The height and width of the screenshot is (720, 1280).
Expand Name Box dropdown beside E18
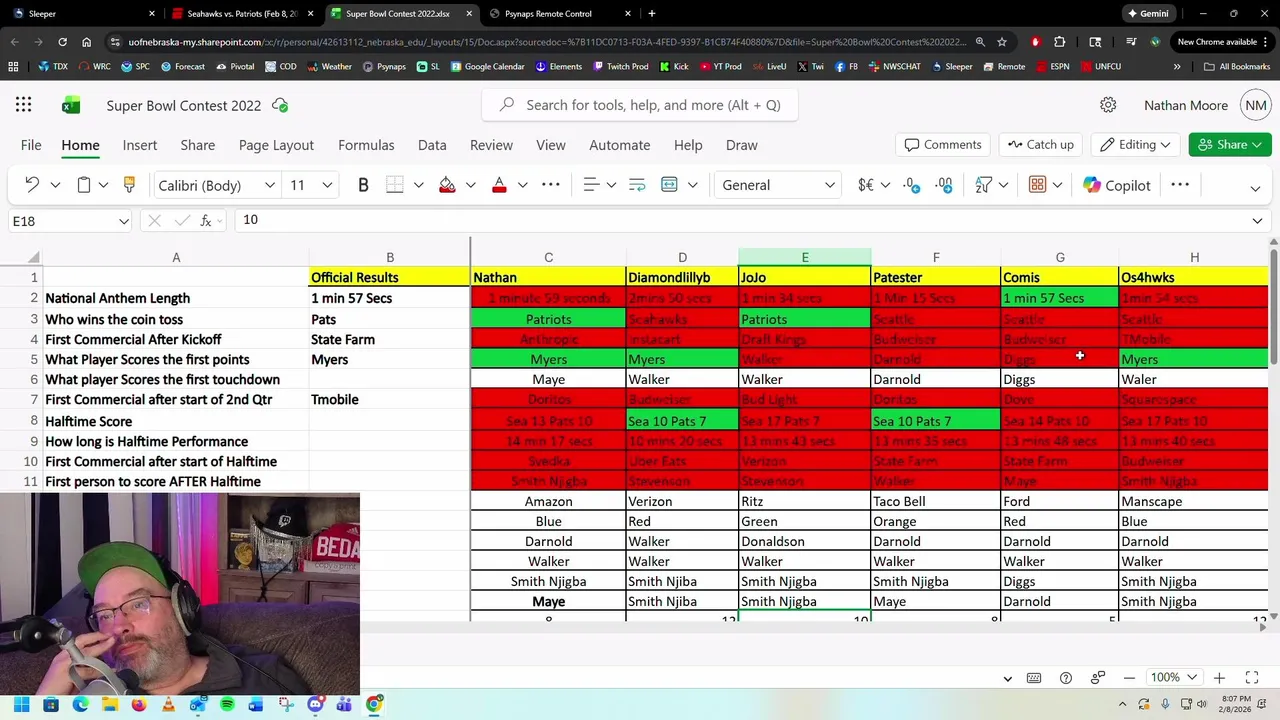click(123, 221)
